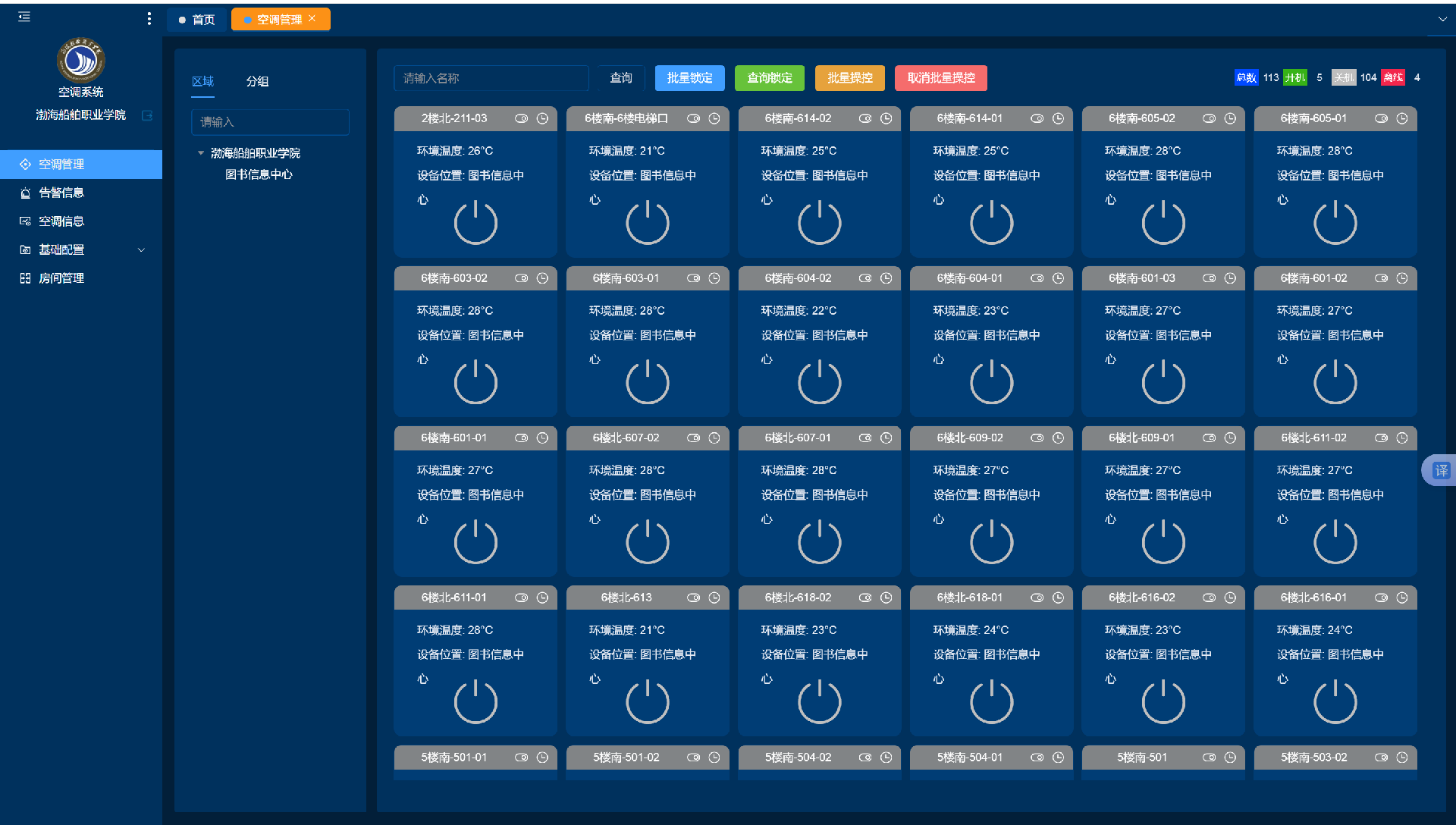Toggle the switch on 5楼南-501-01 header

[x=522, y=757]
